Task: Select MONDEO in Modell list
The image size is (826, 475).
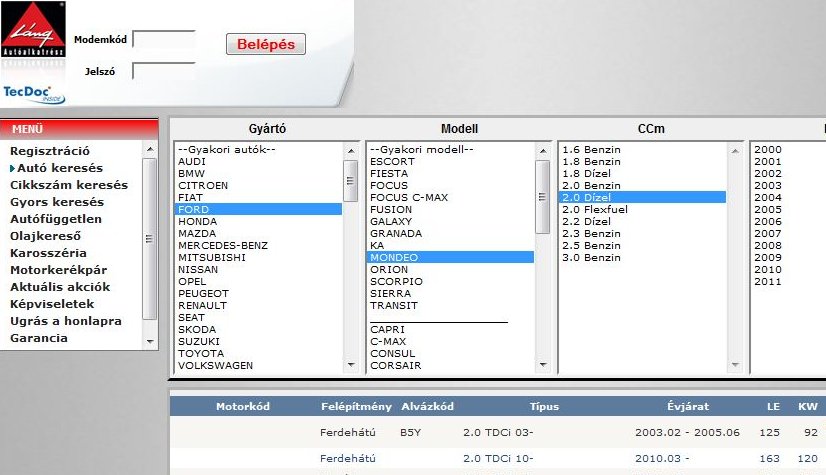Action: pos(450,258)
